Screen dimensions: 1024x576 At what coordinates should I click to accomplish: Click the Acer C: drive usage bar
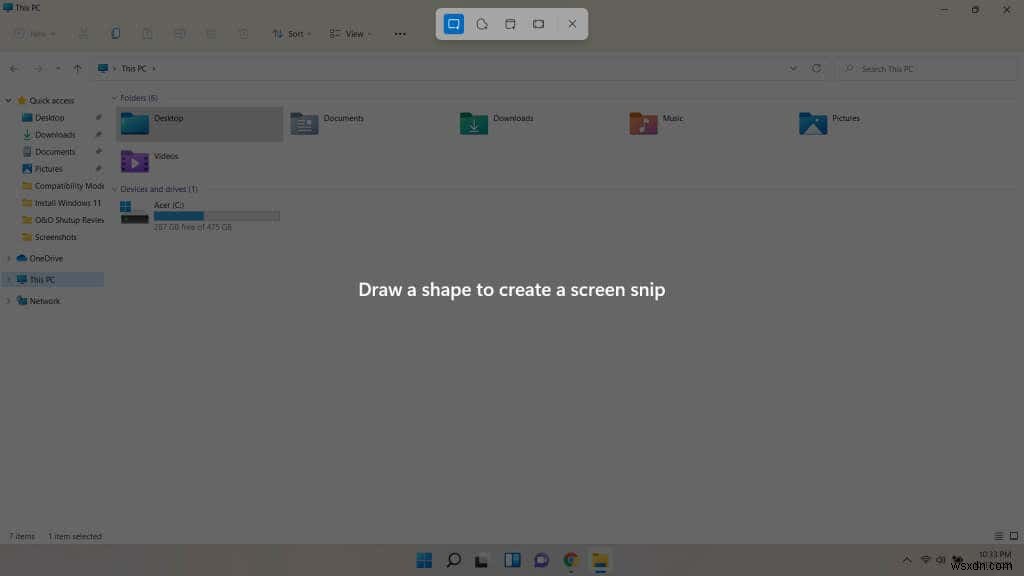pyautogui.click(x=216, y=215)
